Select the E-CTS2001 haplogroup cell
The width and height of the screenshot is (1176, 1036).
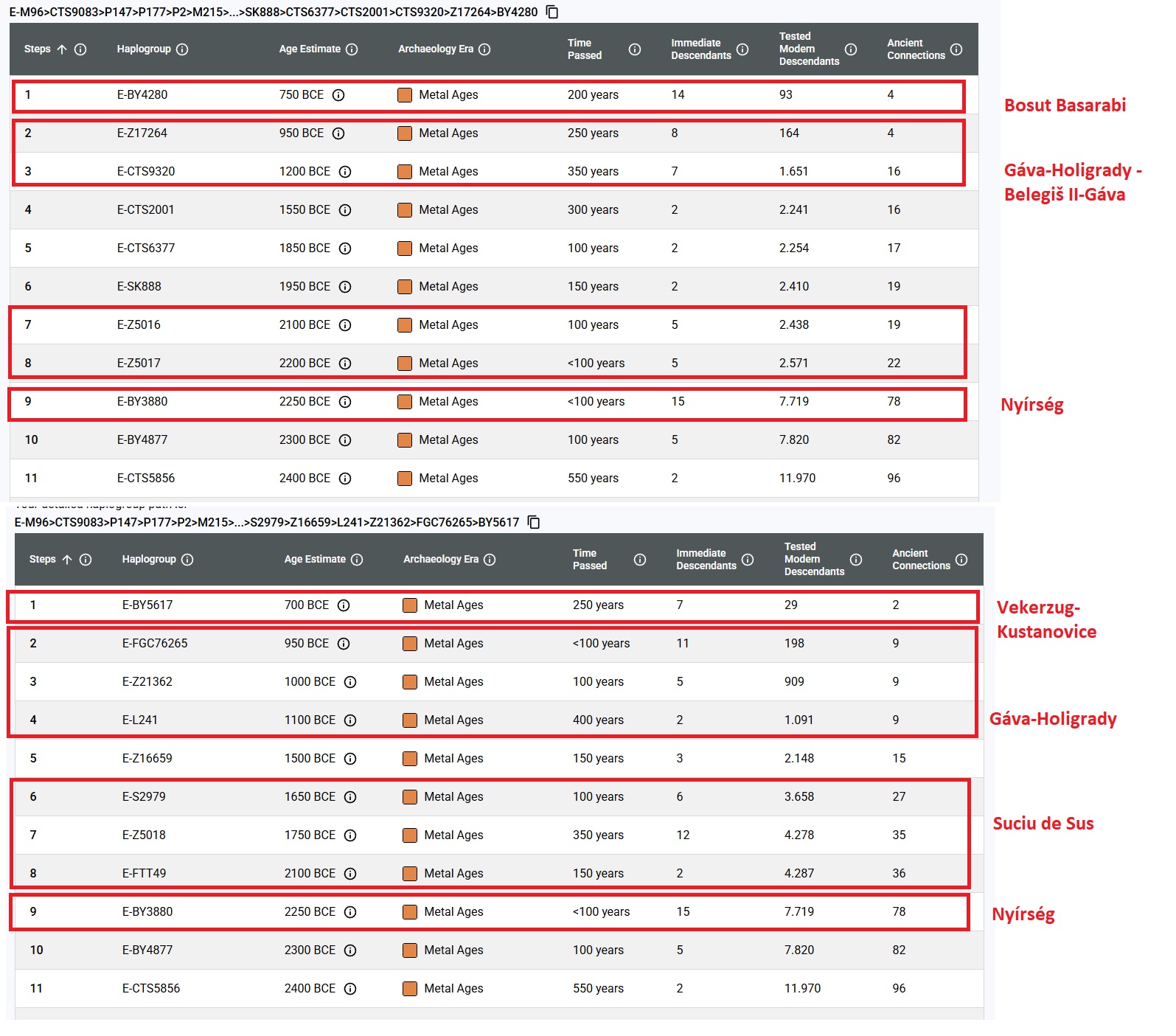click(146, 209)
